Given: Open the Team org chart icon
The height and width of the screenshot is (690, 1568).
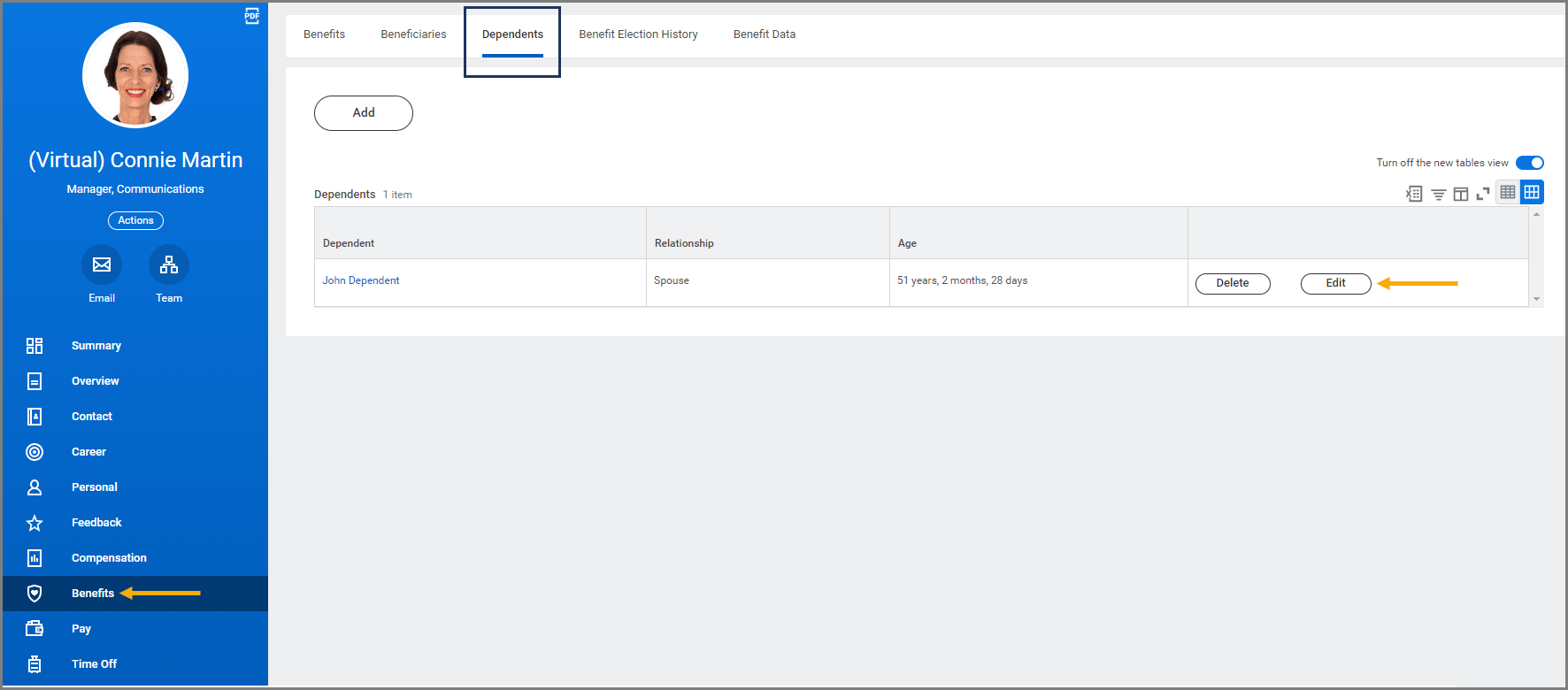Looking at the screenshot, I should 169,264.
